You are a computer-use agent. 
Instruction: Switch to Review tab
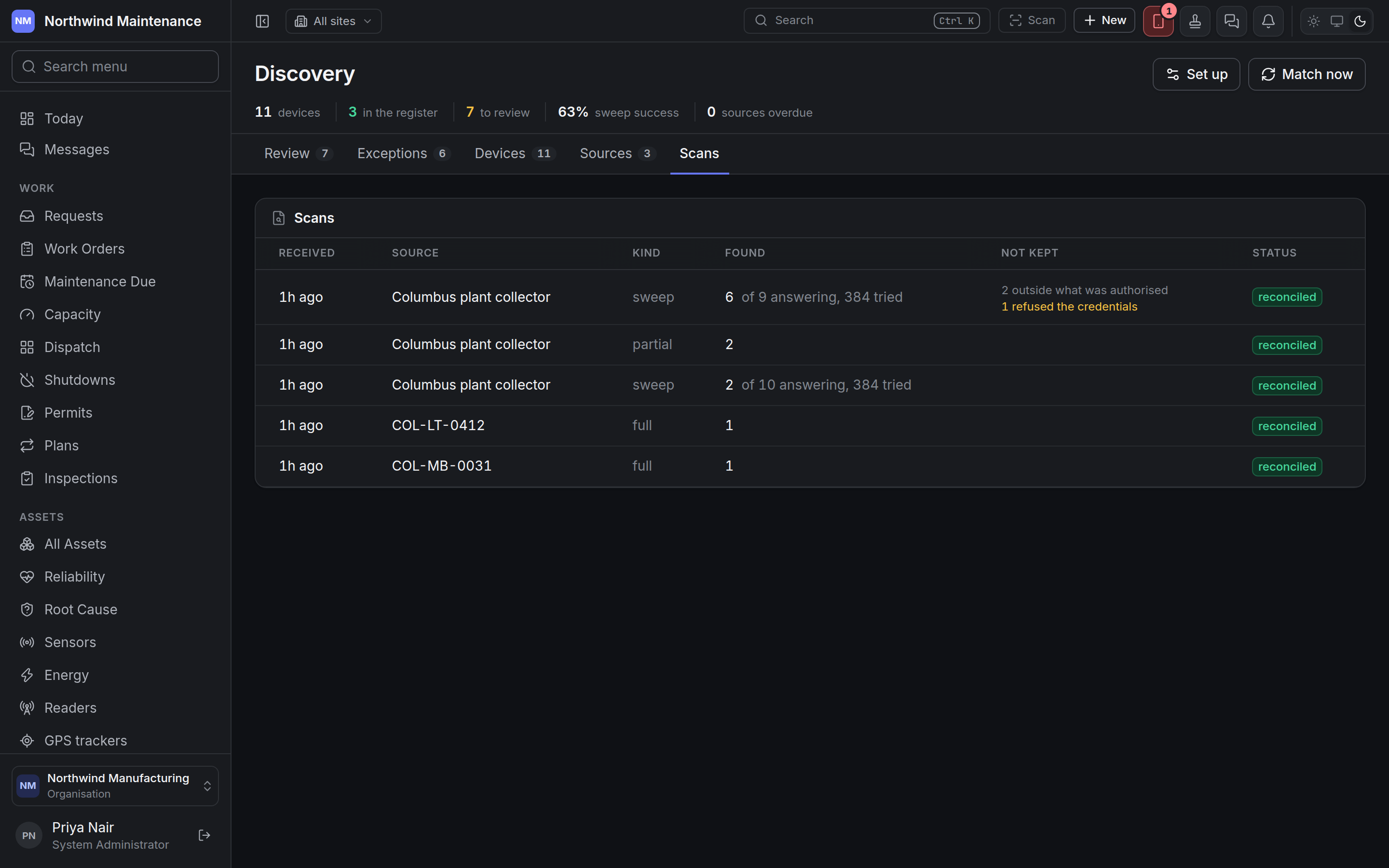click(298, 153)
